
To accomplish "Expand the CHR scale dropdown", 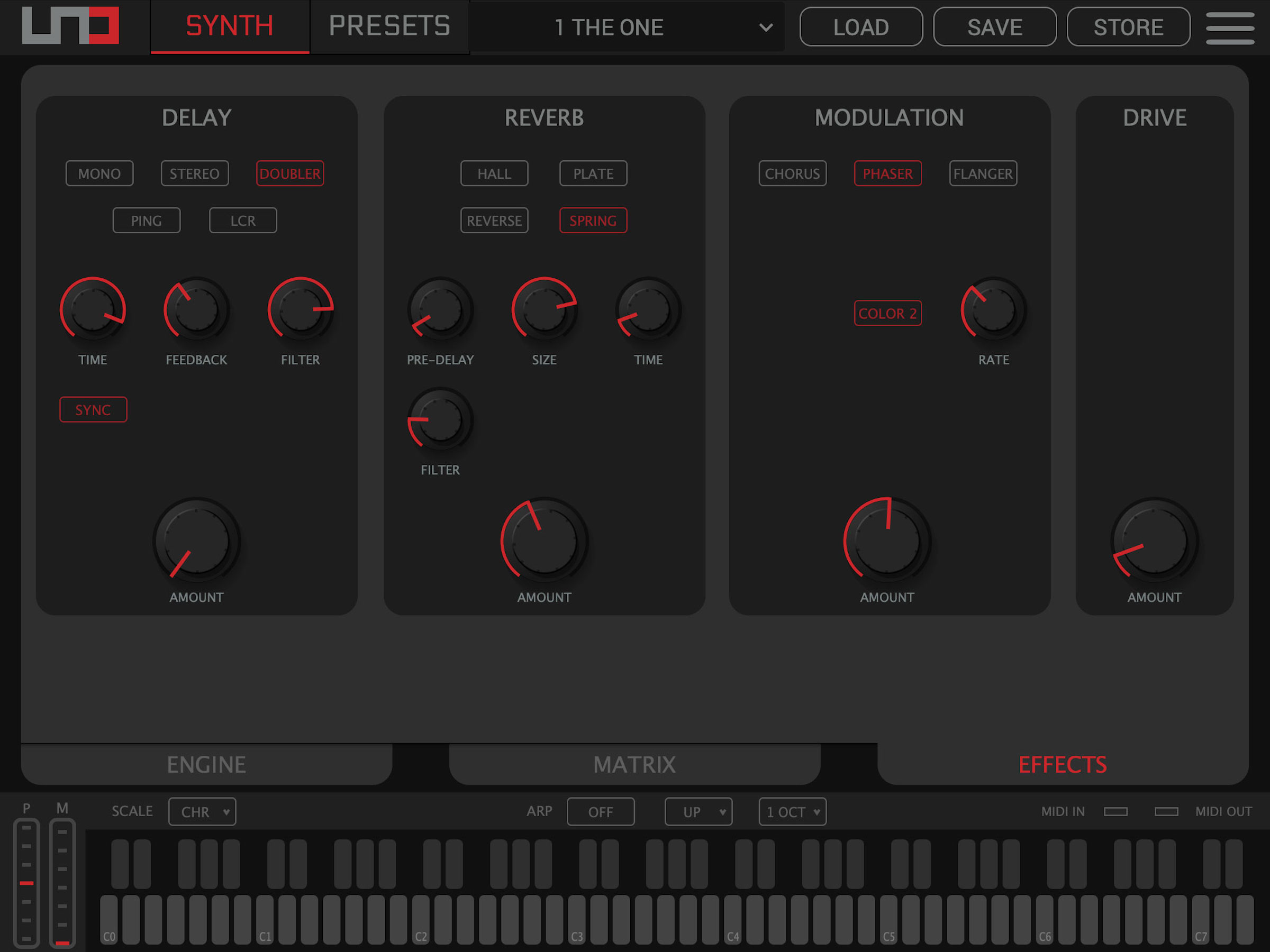I will [202, 811].
